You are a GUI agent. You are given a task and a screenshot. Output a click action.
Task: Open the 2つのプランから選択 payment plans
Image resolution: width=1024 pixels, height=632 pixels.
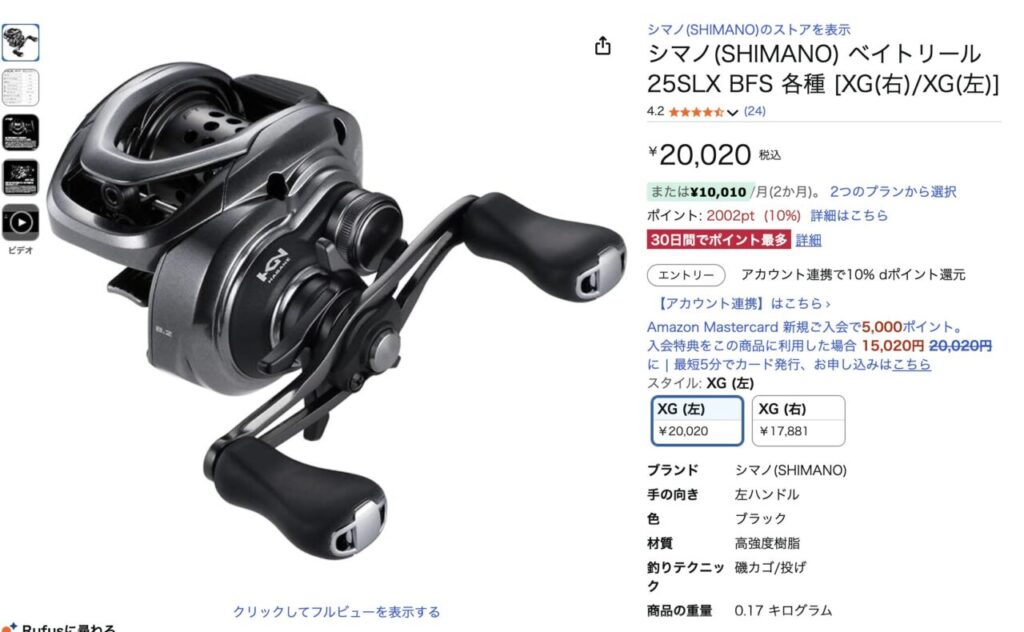[x=893, y=192]
